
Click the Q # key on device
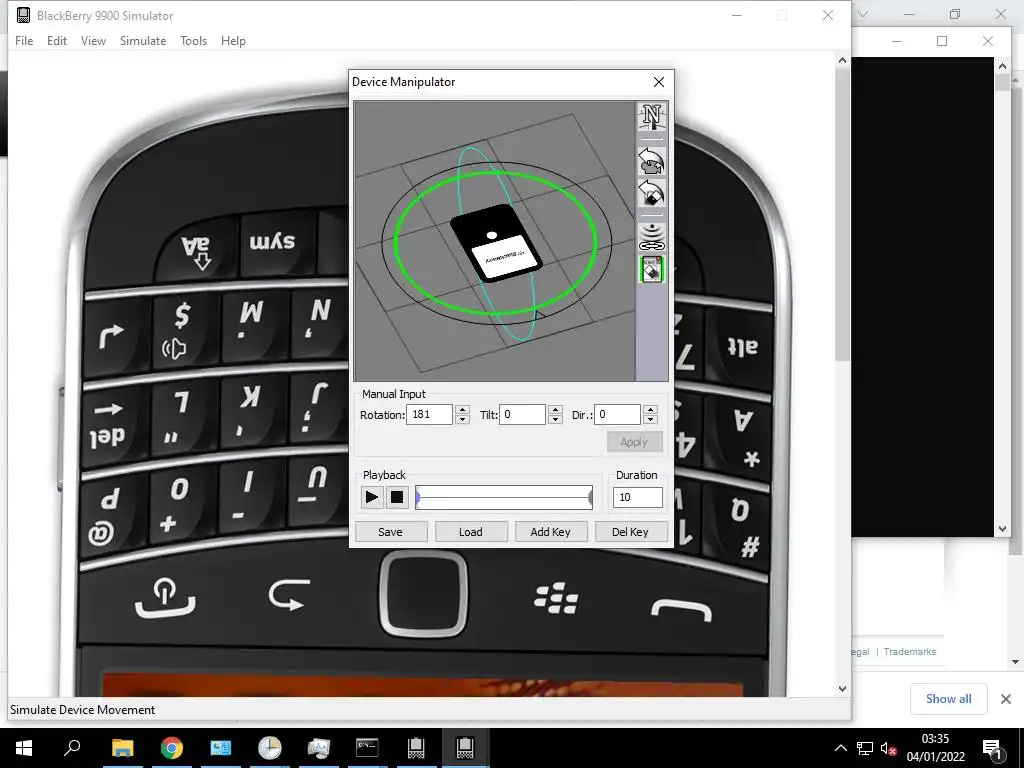point(743,526)
